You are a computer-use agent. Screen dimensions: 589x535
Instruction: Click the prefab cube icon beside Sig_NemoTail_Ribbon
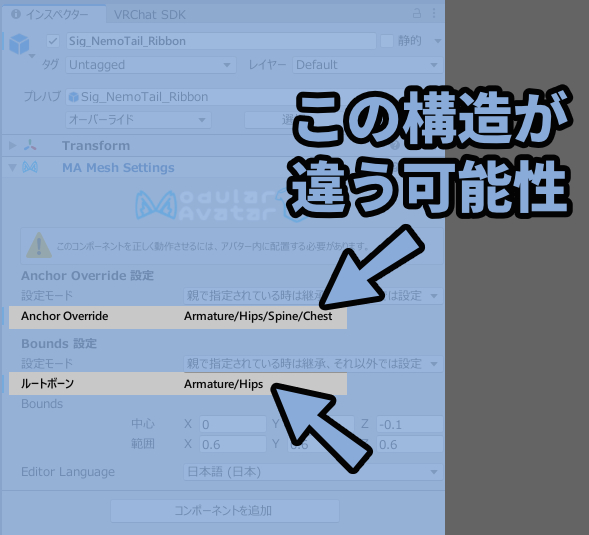tap(74, 97)
